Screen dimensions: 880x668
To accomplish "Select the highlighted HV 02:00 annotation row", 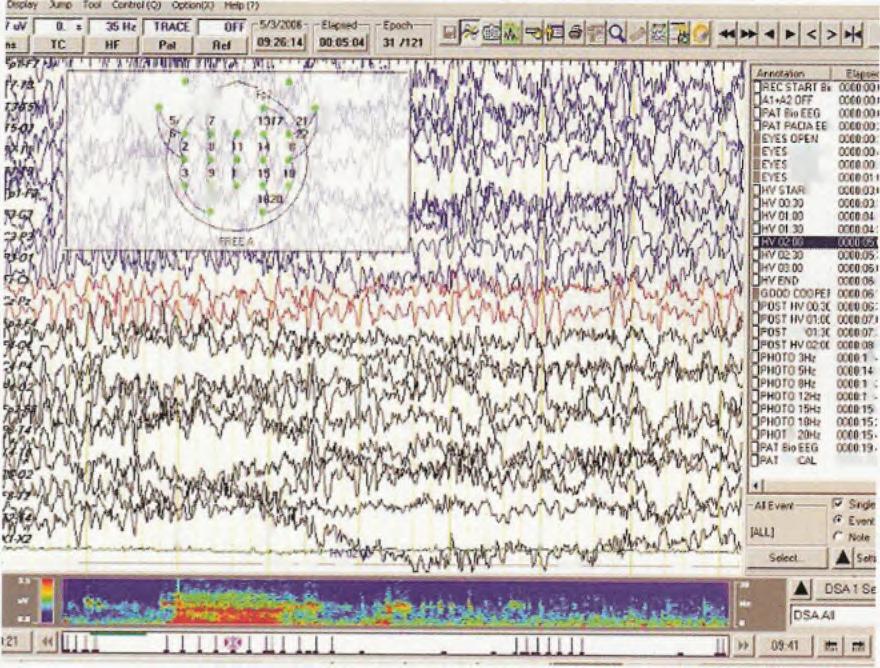I will [x=815, y=242].
